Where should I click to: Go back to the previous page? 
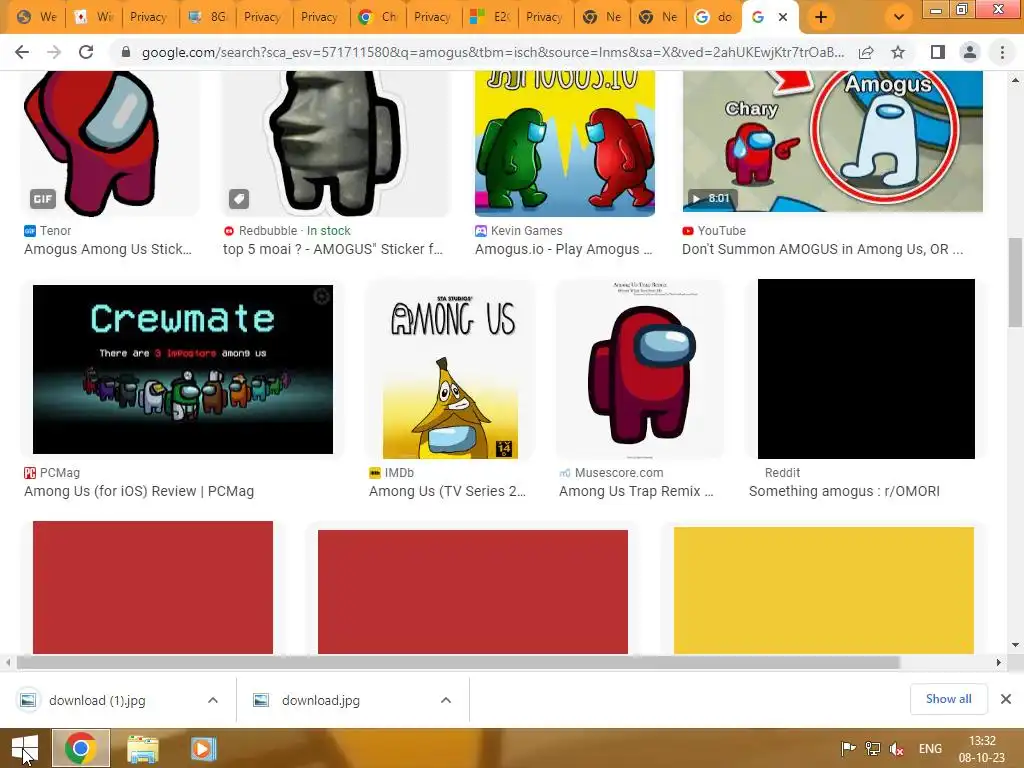click(x=22, y=52)
